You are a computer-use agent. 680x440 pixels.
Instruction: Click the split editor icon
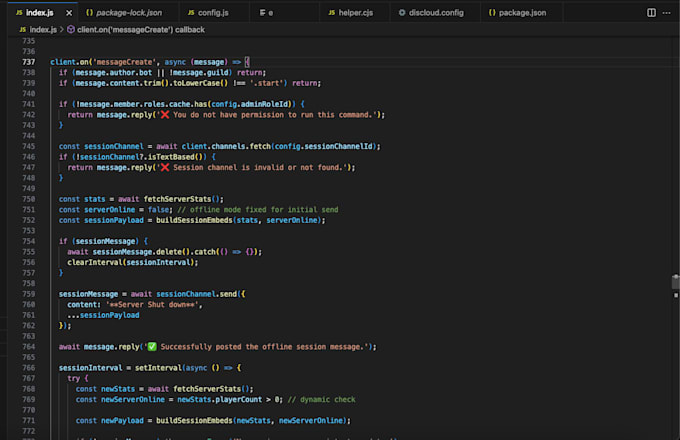pos(651,13)
